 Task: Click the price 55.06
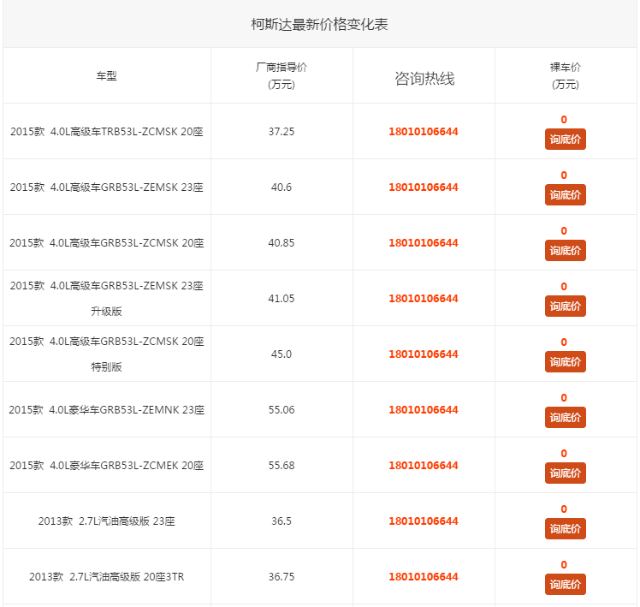click(281, 410)
